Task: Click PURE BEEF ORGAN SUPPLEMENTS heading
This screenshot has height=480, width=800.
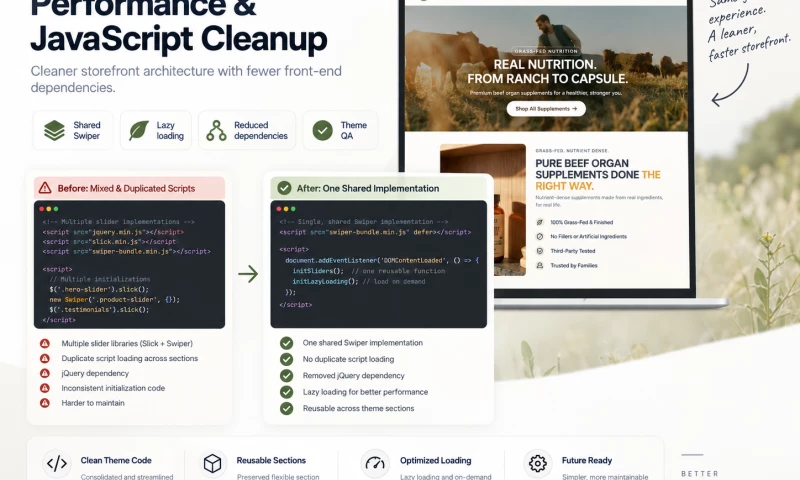Action: click(598, 174)
